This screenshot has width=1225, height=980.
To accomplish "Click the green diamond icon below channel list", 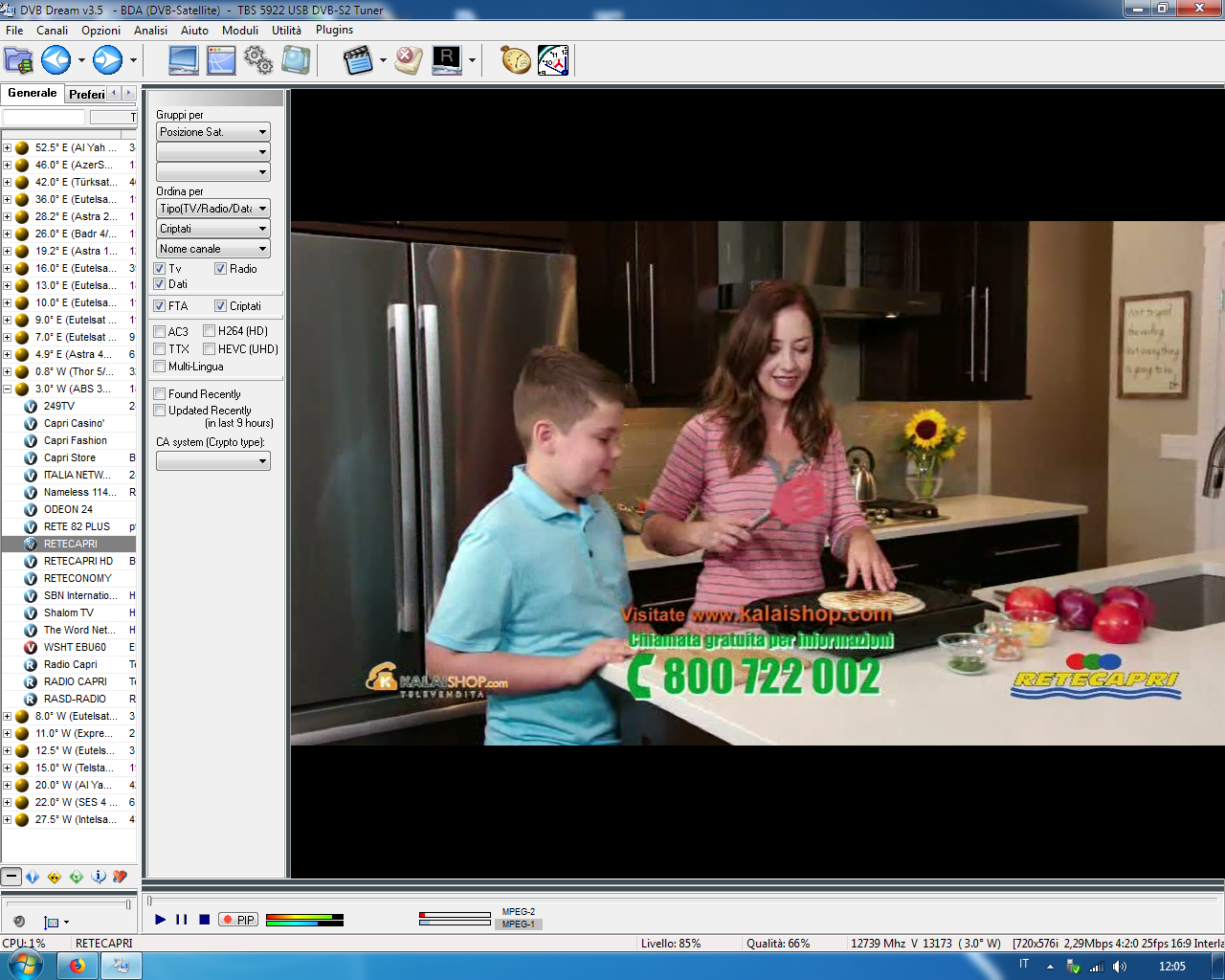I will [77, 876].
